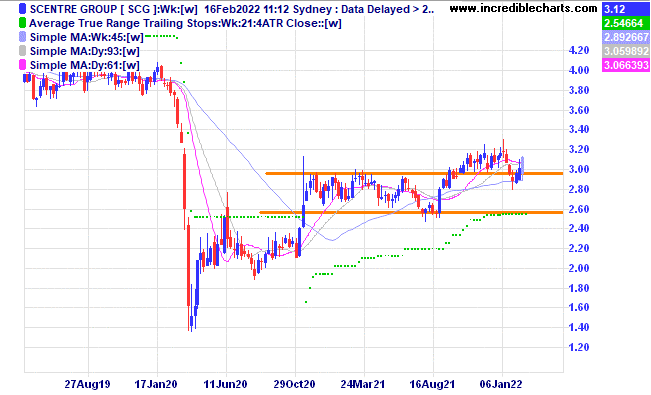Click the 3.80 price axis label
Screen dimensions: 651x395
(x=579, y=90)
